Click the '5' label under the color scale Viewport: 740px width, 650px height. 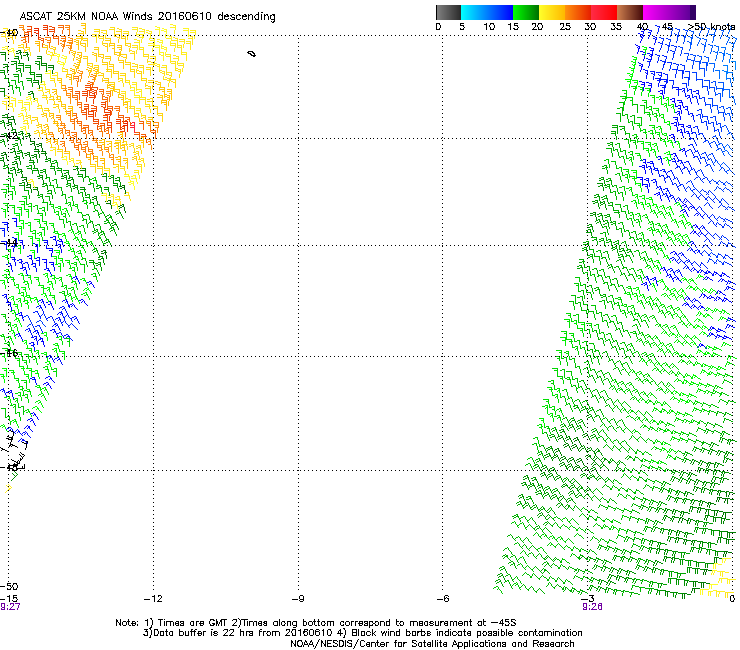pos(462,27)
